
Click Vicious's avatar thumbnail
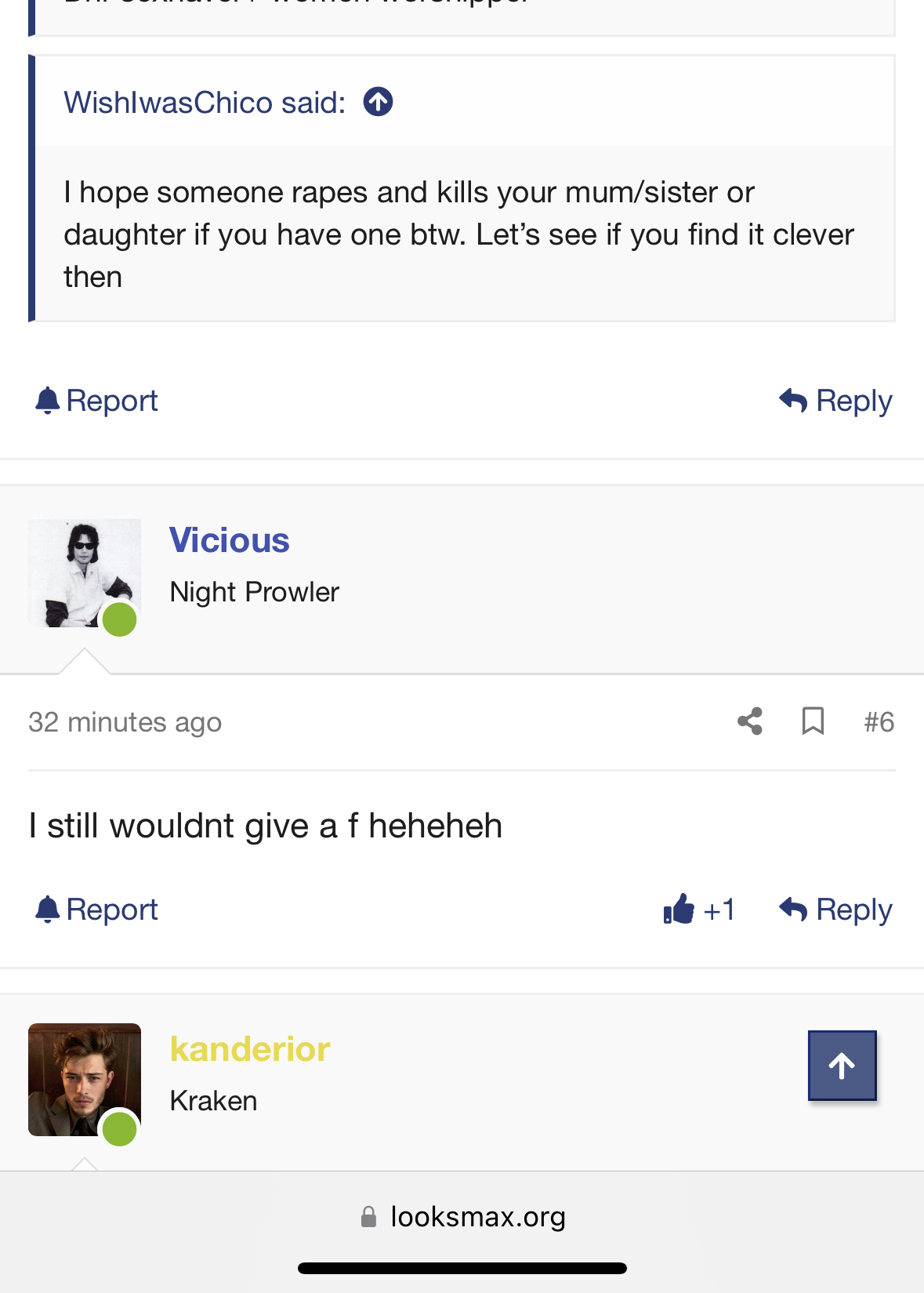click(85, 573)
